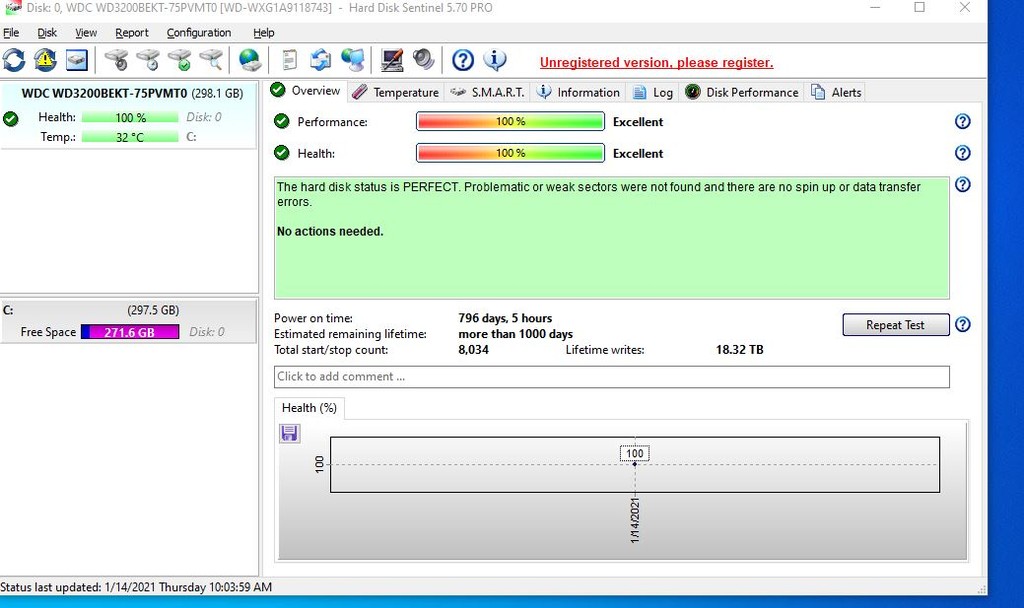Click the globe with monitor toolbar icon
This screenshot has height=608, width=1024.
[353, 60]
